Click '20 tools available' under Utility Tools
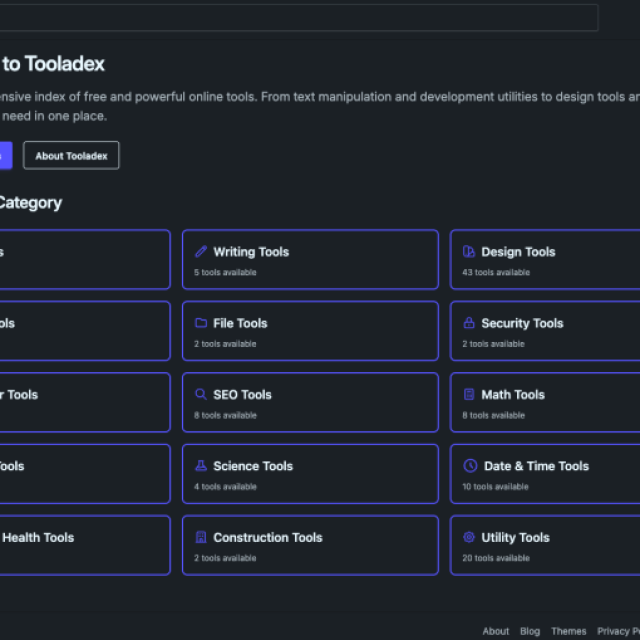 496,558
